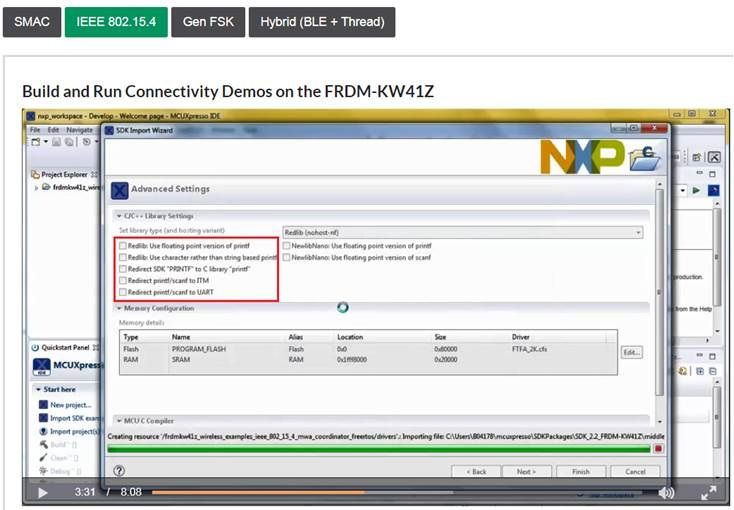Click the Back button in wizard
Image resolution: width=734 pixels, height=510 pixels.
pyautogui.click(x=476, y=472)
